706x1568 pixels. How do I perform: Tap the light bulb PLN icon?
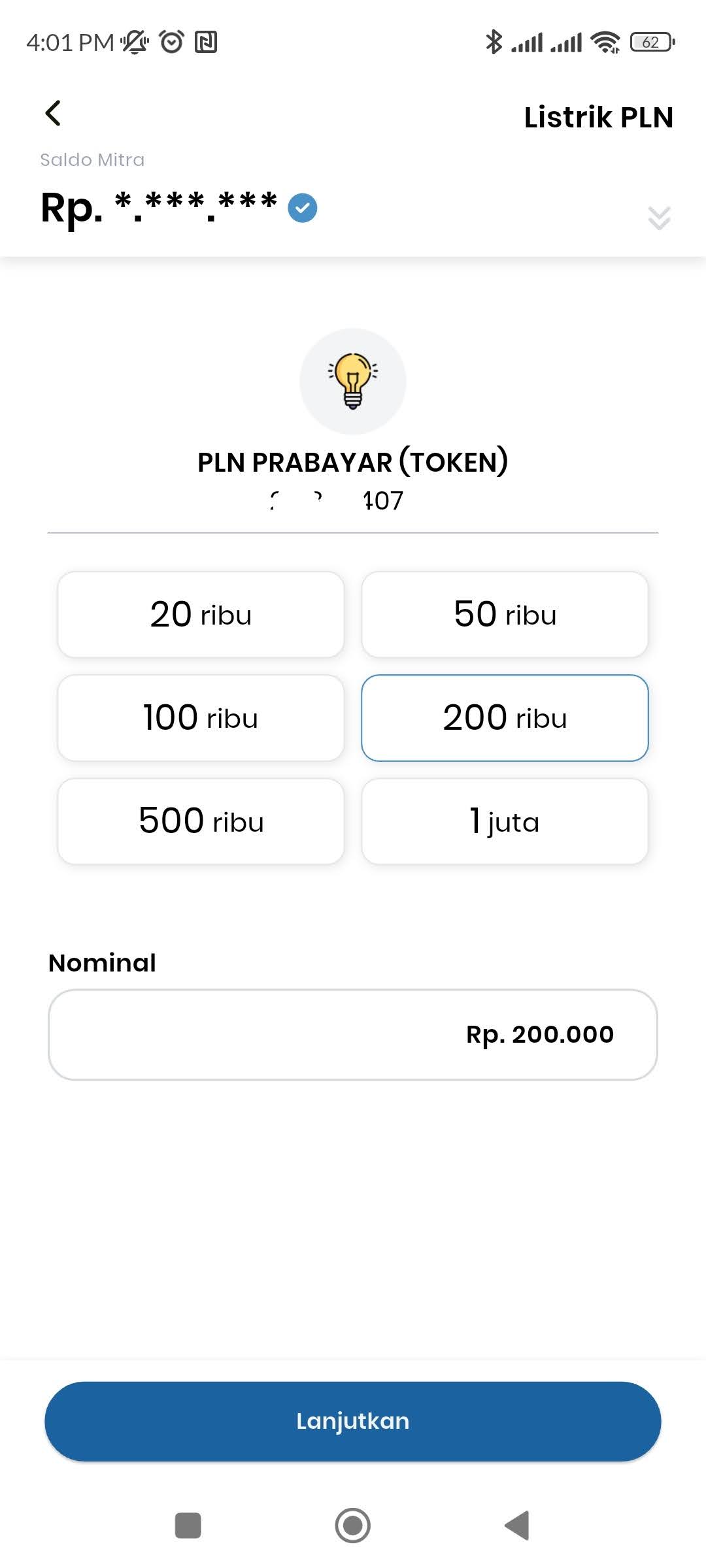coord(353,381)
